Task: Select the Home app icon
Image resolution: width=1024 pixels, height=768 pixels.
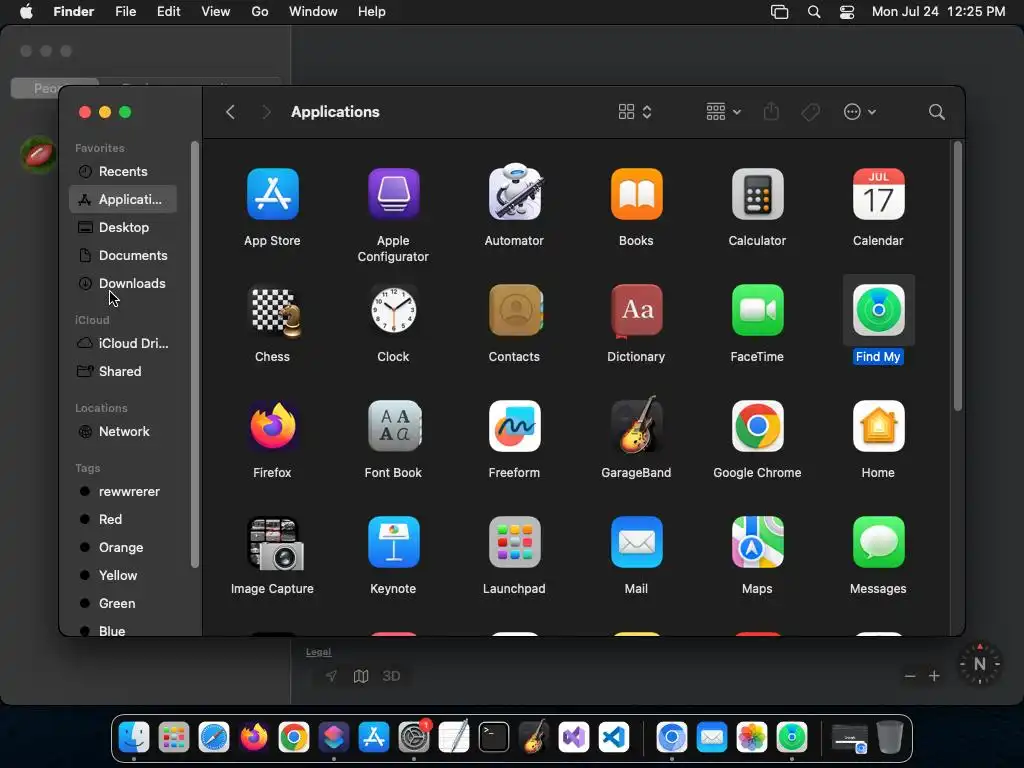Action: (878, 426)
